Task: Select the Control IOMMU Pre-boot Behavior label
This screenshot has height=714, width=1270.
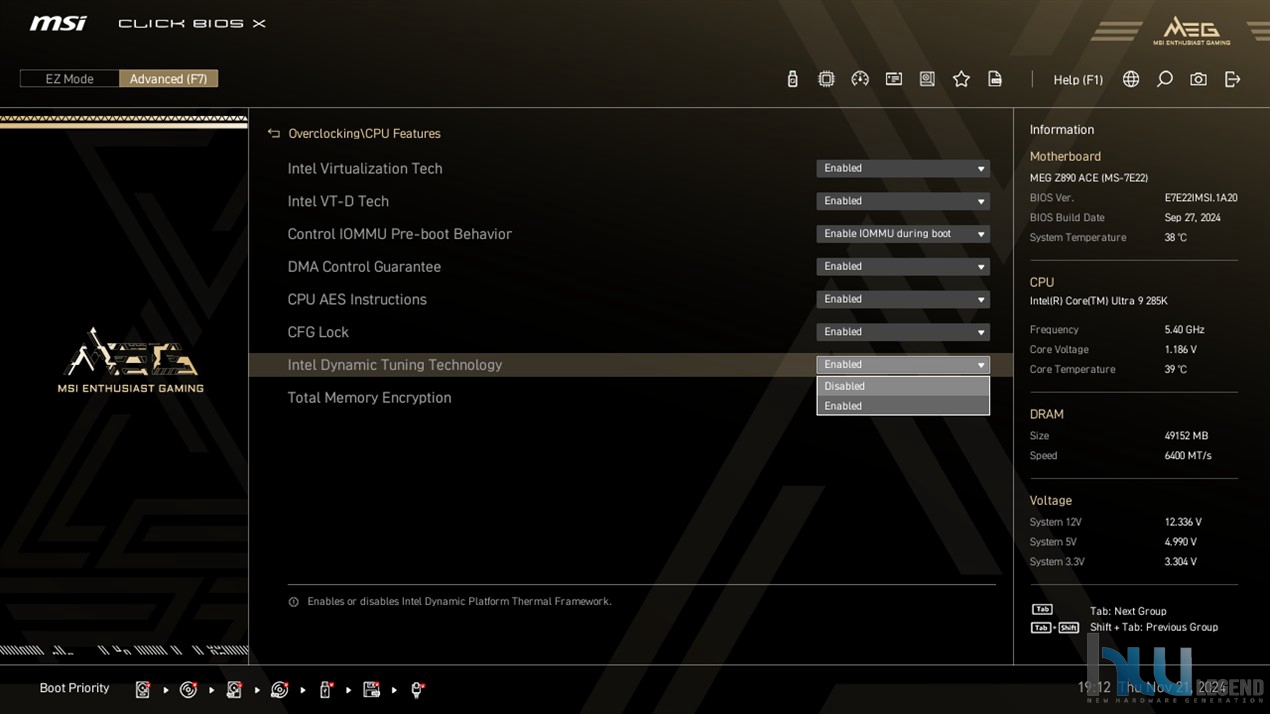Action: point(400,234)
